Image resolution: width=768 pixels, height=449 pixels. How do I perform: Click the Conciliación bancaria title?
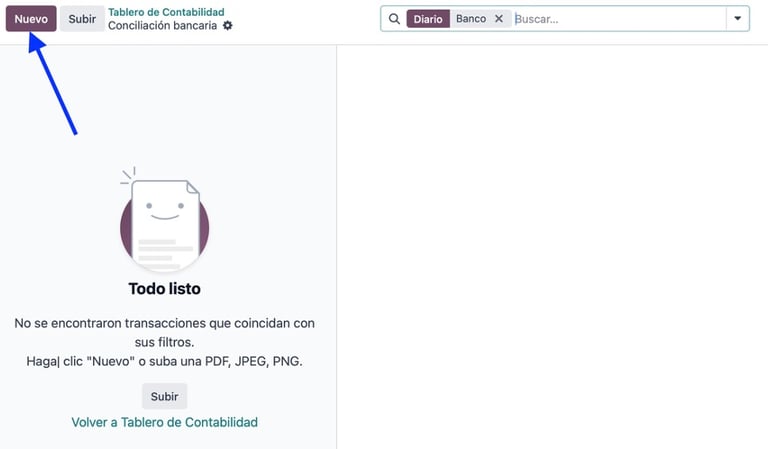click(163, 25)
